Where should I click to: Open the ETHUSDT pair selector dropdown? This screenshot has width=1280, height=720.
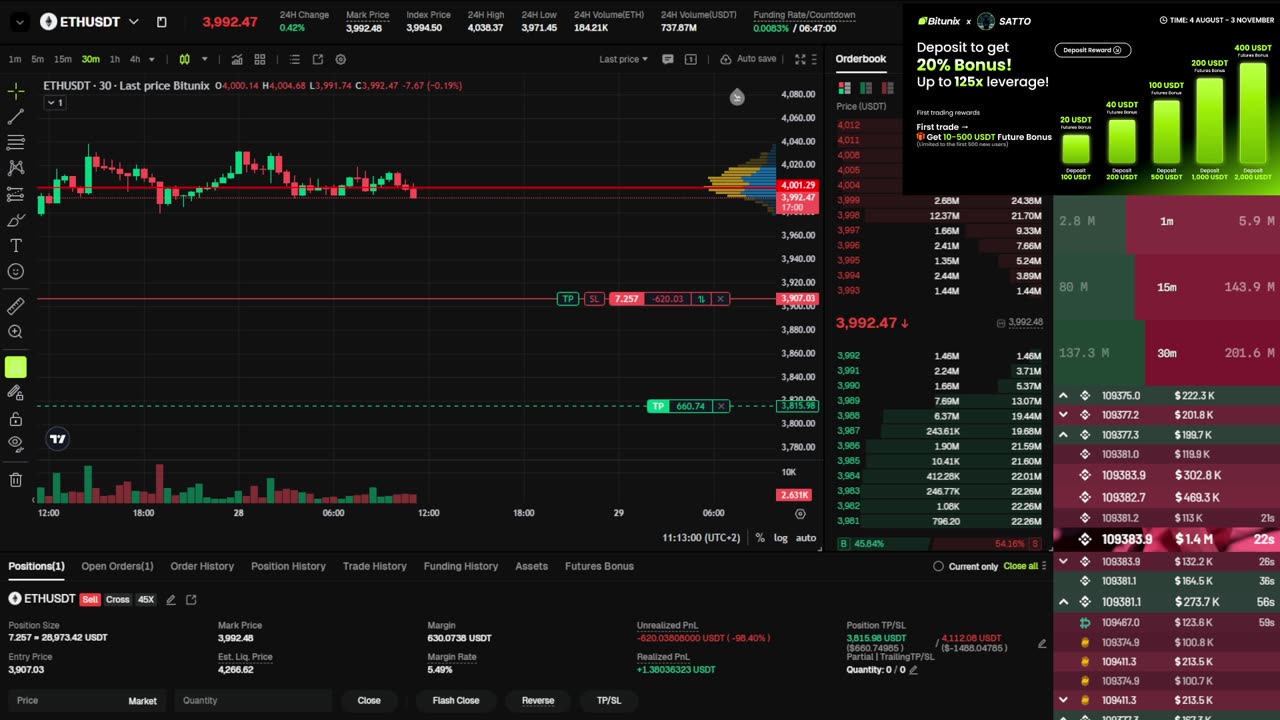coord(134,21)
